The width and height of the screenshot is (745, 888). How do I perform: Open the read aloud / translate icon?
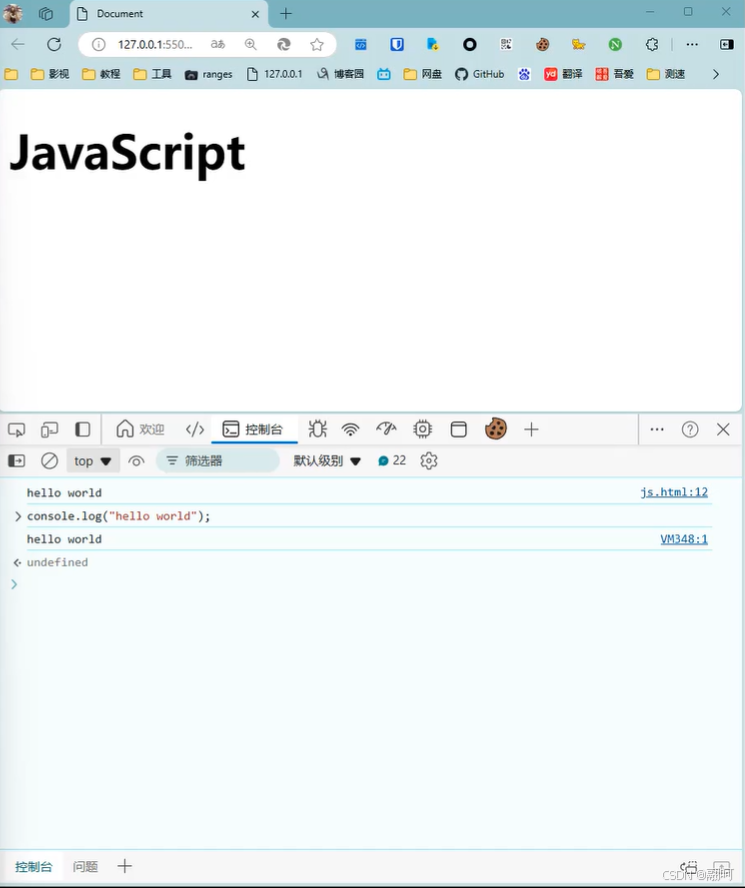click(x=218, y=44)
